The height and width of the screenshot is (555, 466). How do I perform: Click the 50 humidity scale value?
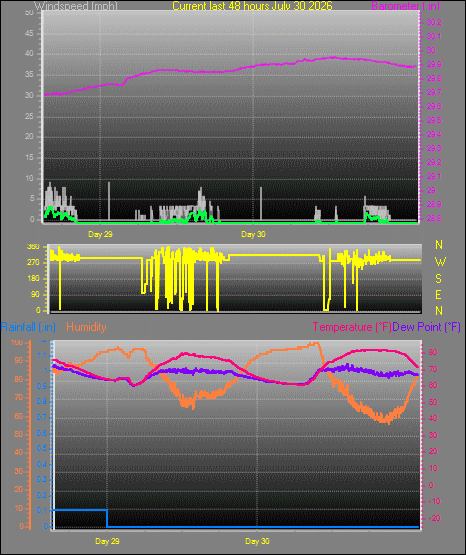(18, 434)
